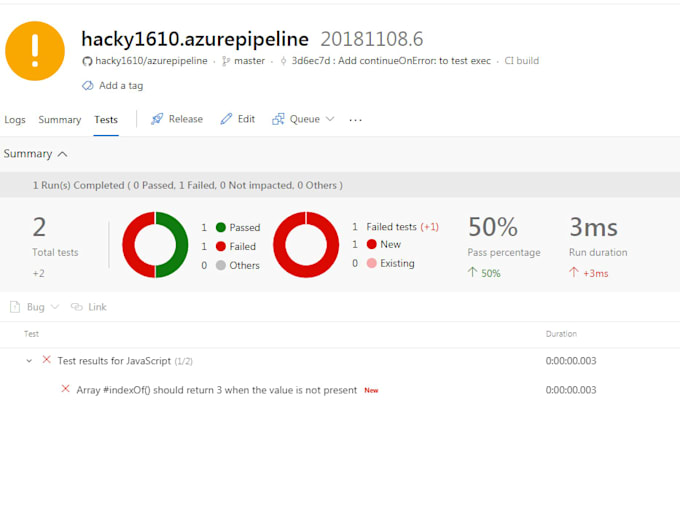Click the Passed/Failed donut chart
The width and height of the screenshot is (680, 521).
point(155,245)
